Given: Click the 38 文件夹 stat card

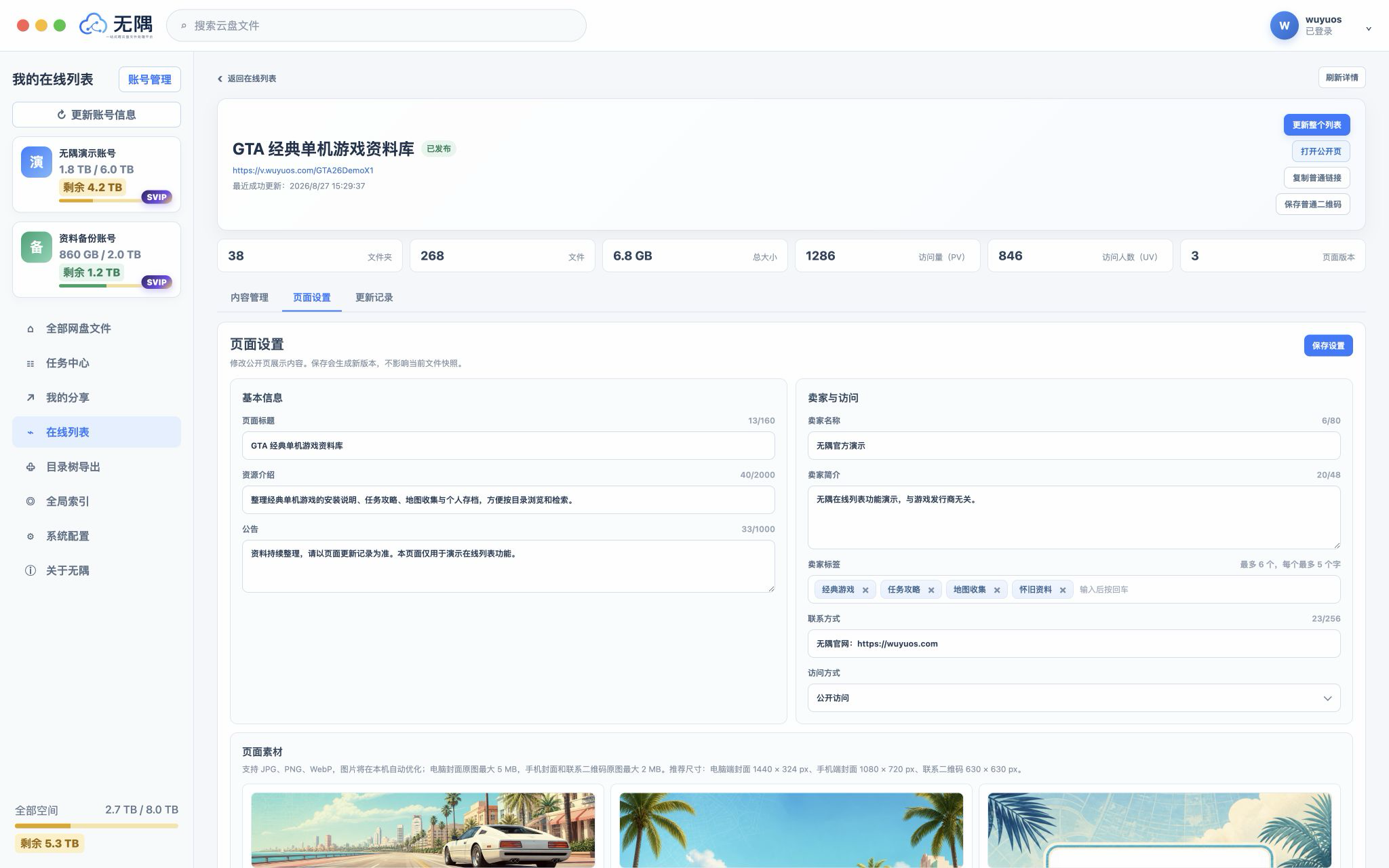Looking at the screenshot, I should pos(309,256).
